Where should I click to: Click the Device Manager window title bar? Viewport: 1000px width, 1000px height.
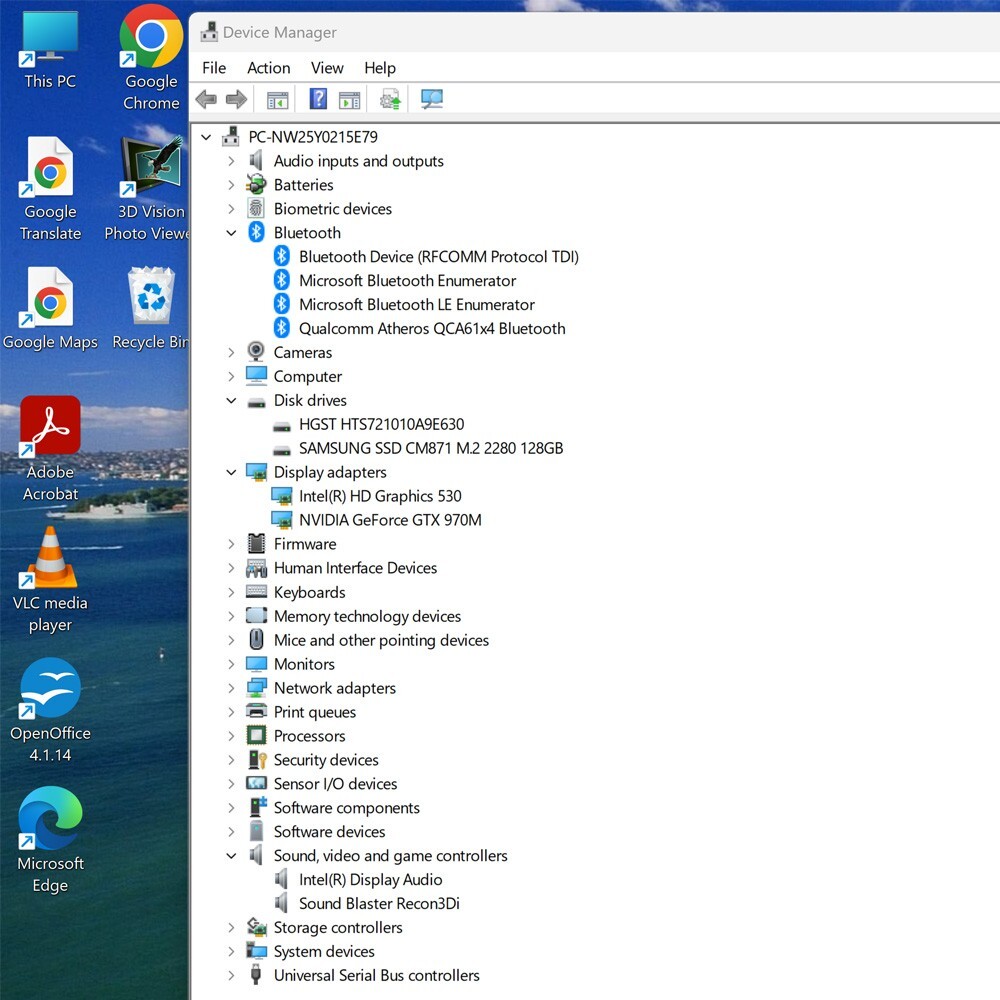(594, 32)
